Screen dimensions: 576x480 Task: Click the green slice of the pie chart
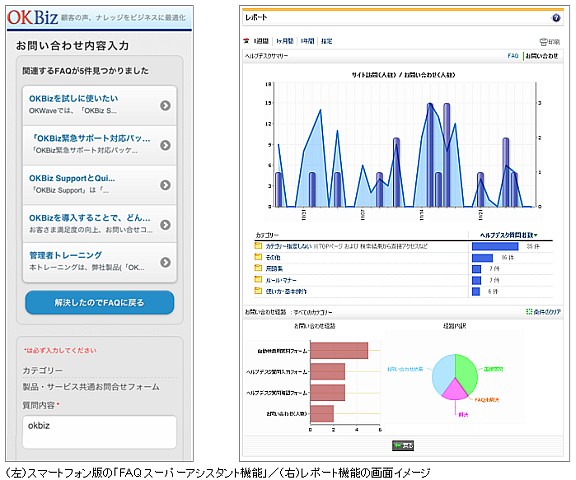[x=466, y=373]
